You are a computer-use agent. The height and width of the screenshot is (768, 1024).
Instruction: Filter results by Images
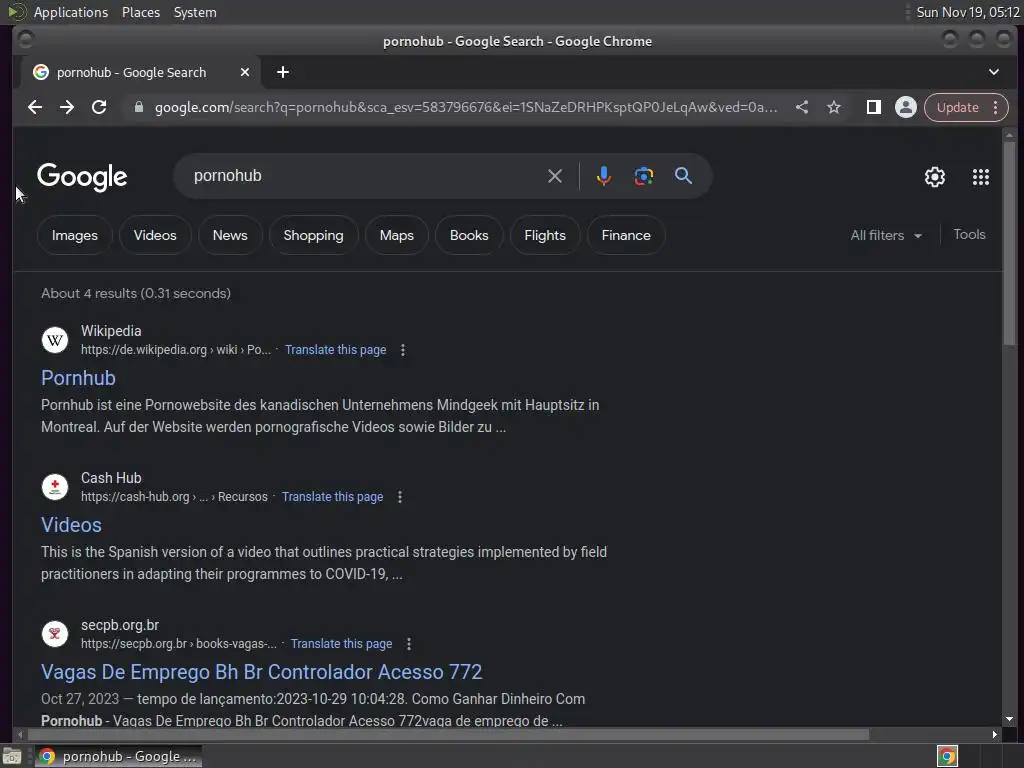(x=74, y=235)
